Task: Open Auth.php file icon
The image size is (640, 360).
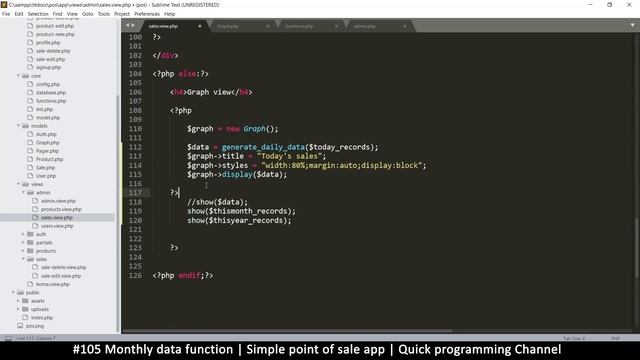Action: (30, 134)
